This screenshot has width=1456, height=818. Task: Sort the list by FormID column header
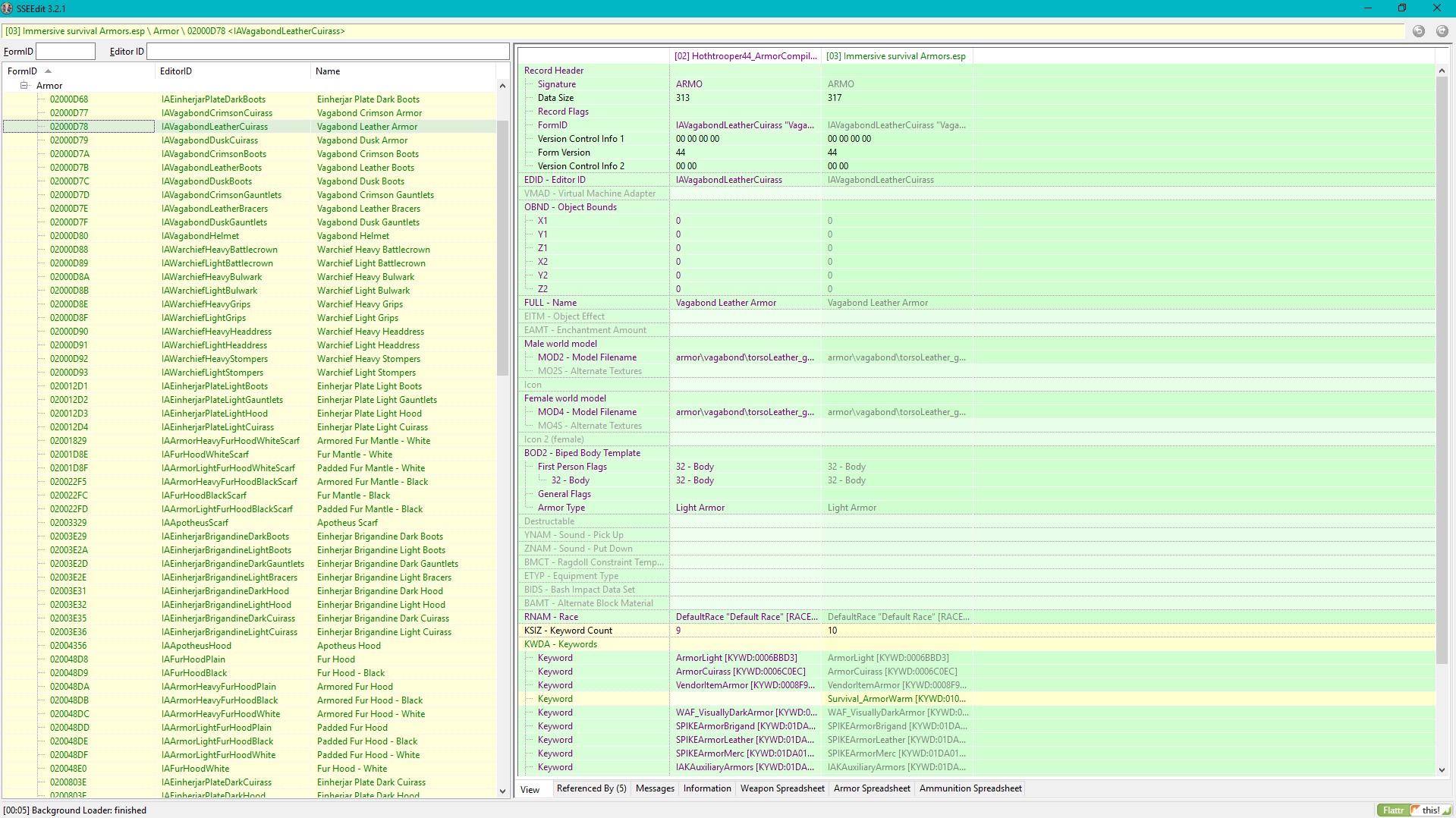(23, 71)
